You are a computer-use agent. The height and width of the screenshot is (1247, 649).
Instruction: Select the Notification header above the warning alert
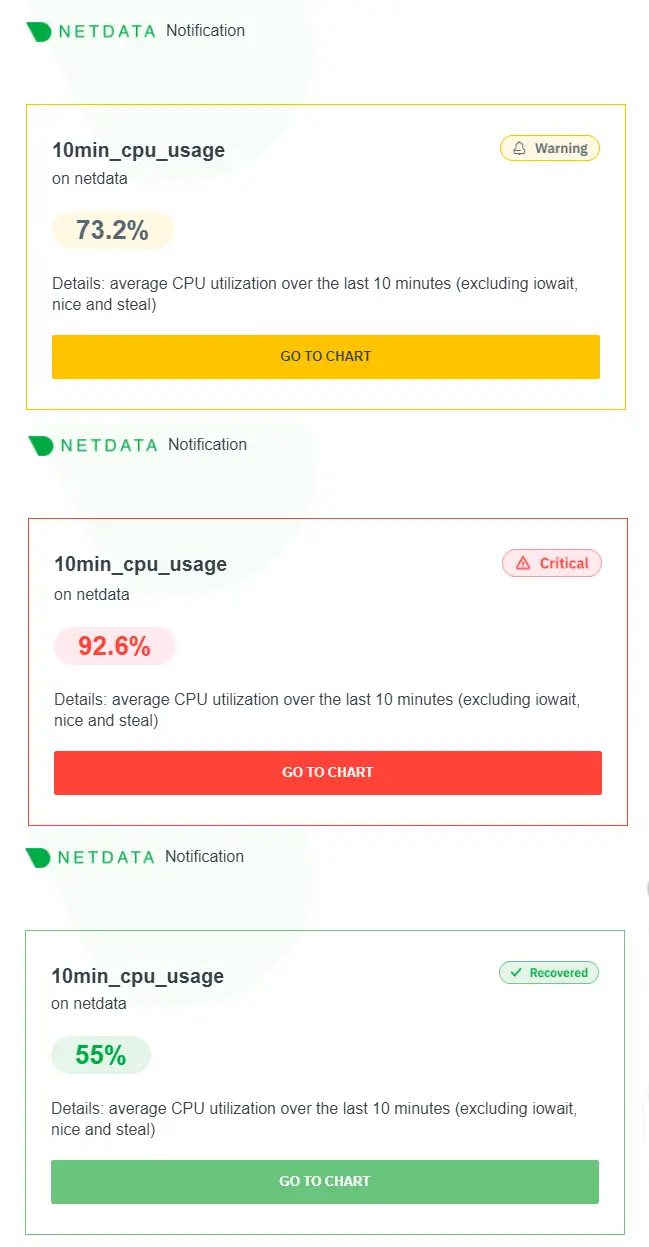(205, 31)
